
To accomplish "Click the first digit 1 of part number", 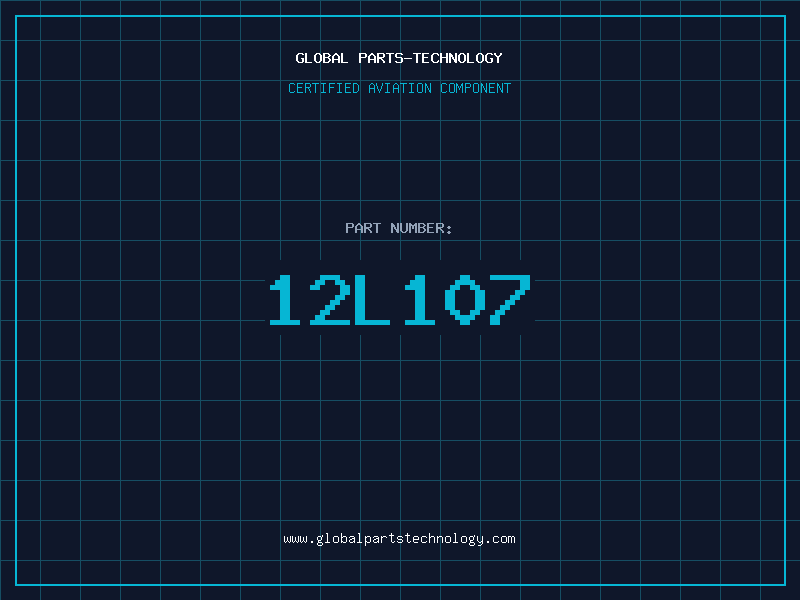I will point(285,299).
